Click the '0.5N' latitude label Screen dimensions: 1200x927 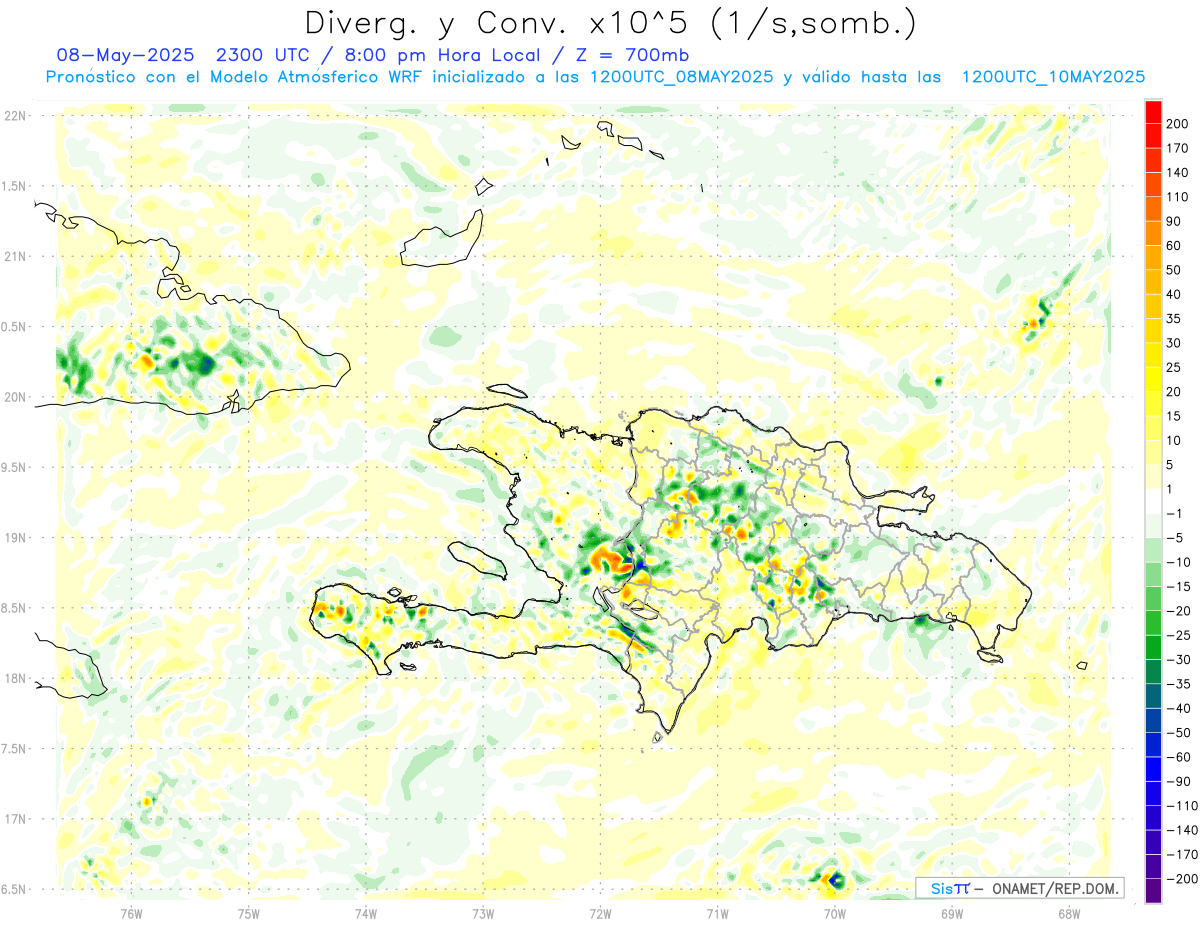tap(14, 326)
